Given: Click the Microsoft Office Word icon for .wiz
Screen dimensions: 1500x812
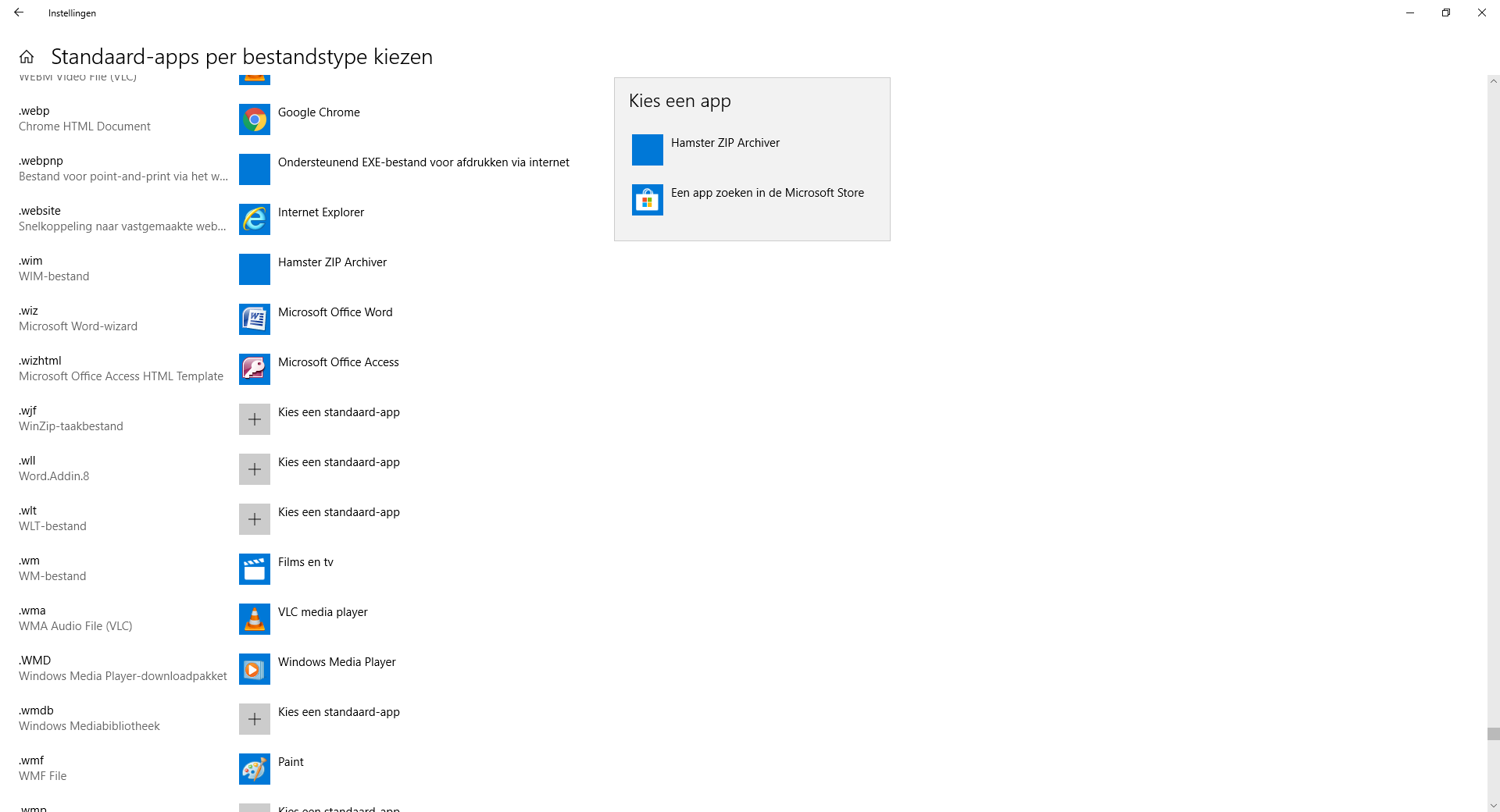Looking at the screenshot, I should point(255,319).
